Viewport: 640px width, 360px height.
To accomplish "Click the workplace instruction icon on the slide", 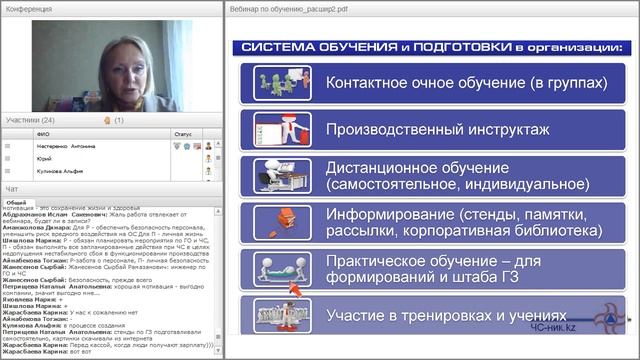I will coord(282,129).
